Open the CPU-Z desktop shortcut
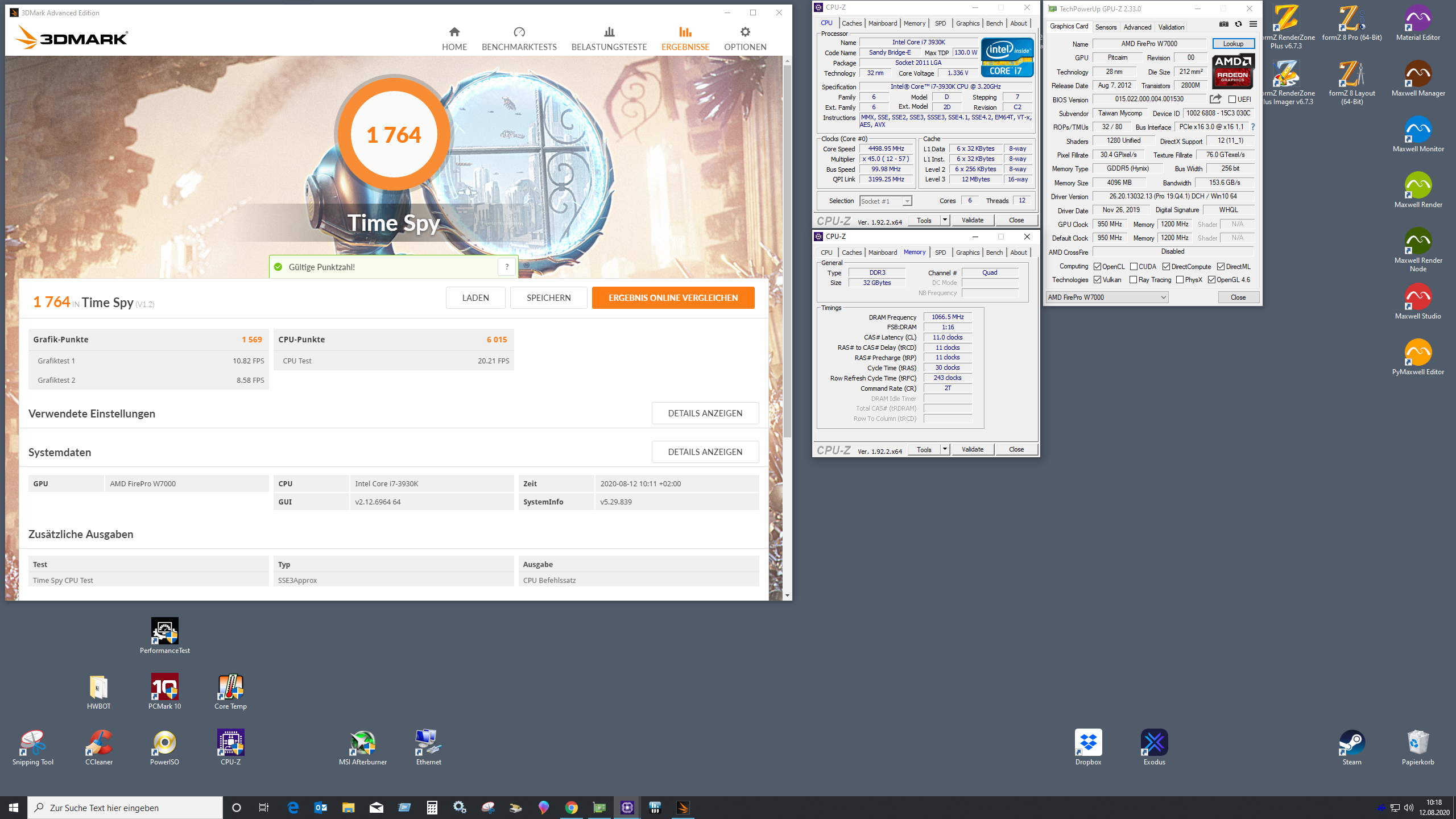Screen dimensions: 1456x819 coord(230,747)
